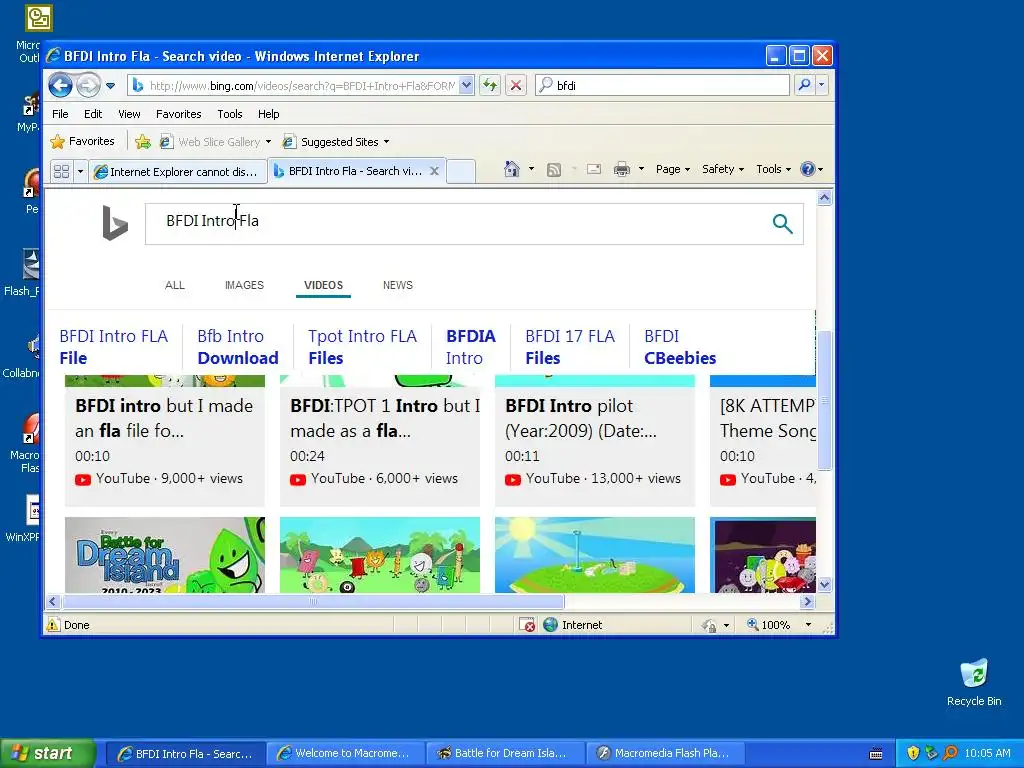
Task: Open the Tools menu in menu bar
Action: (229, 114)
